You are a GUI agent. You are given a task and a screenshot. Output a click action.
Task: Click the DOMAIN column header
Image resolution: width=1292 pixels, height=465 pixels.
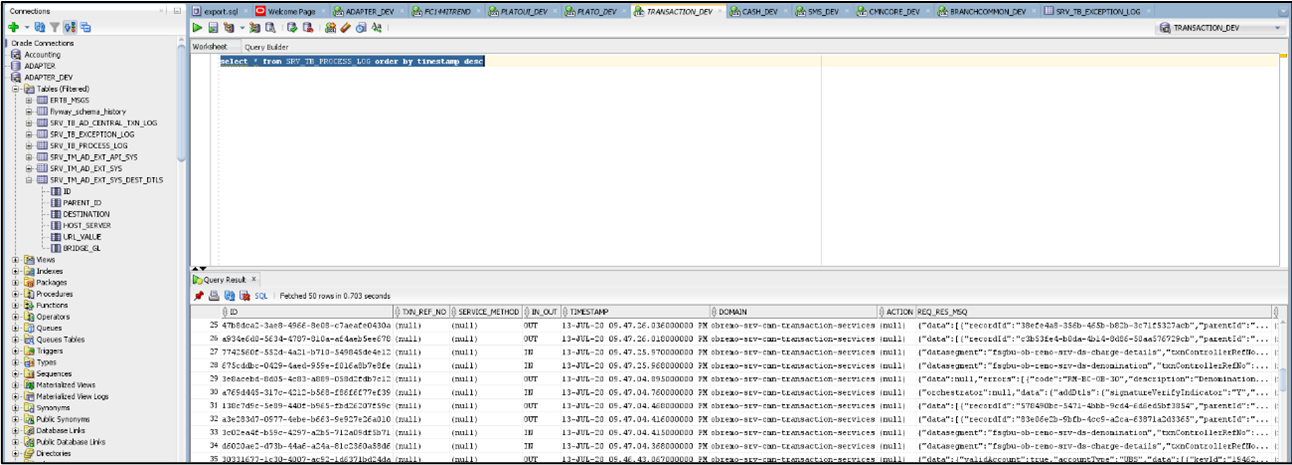(796, 312)
